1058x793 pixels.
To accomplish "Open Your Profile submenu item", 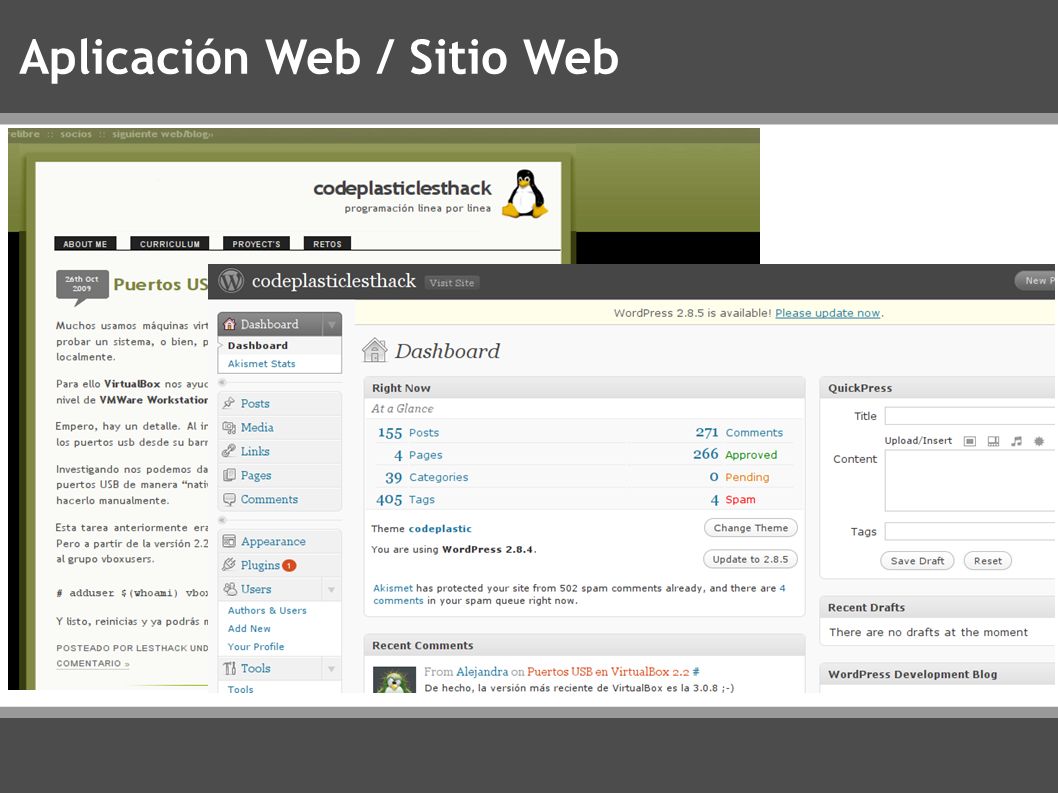I will [x=256, y=647].
